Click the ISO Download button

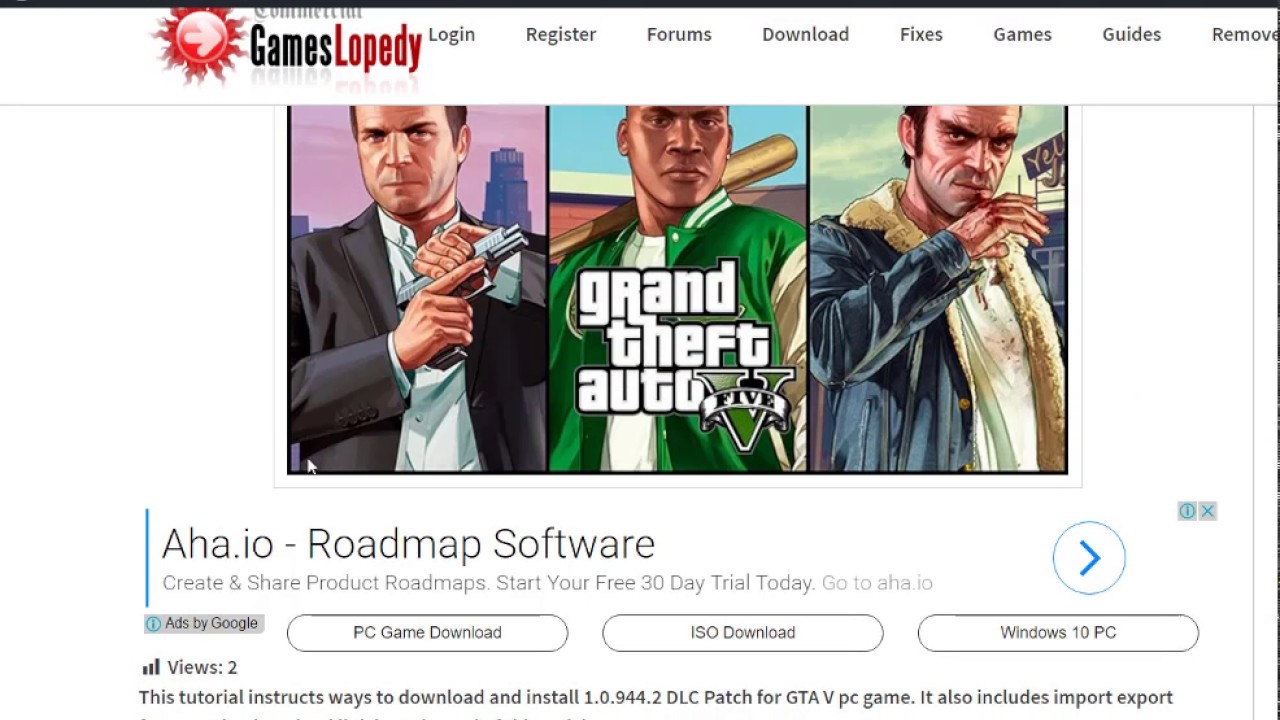pyautogui.click(x=743, y=633)
